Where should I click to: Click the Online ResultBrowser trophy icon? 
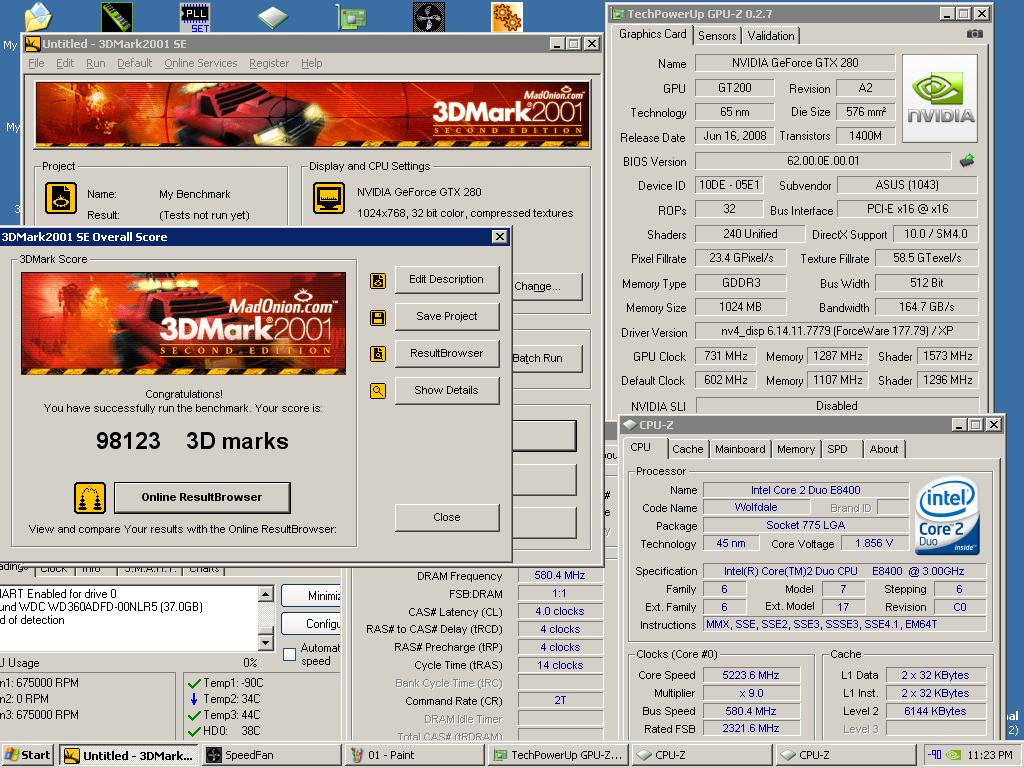(x=90, y=498)
